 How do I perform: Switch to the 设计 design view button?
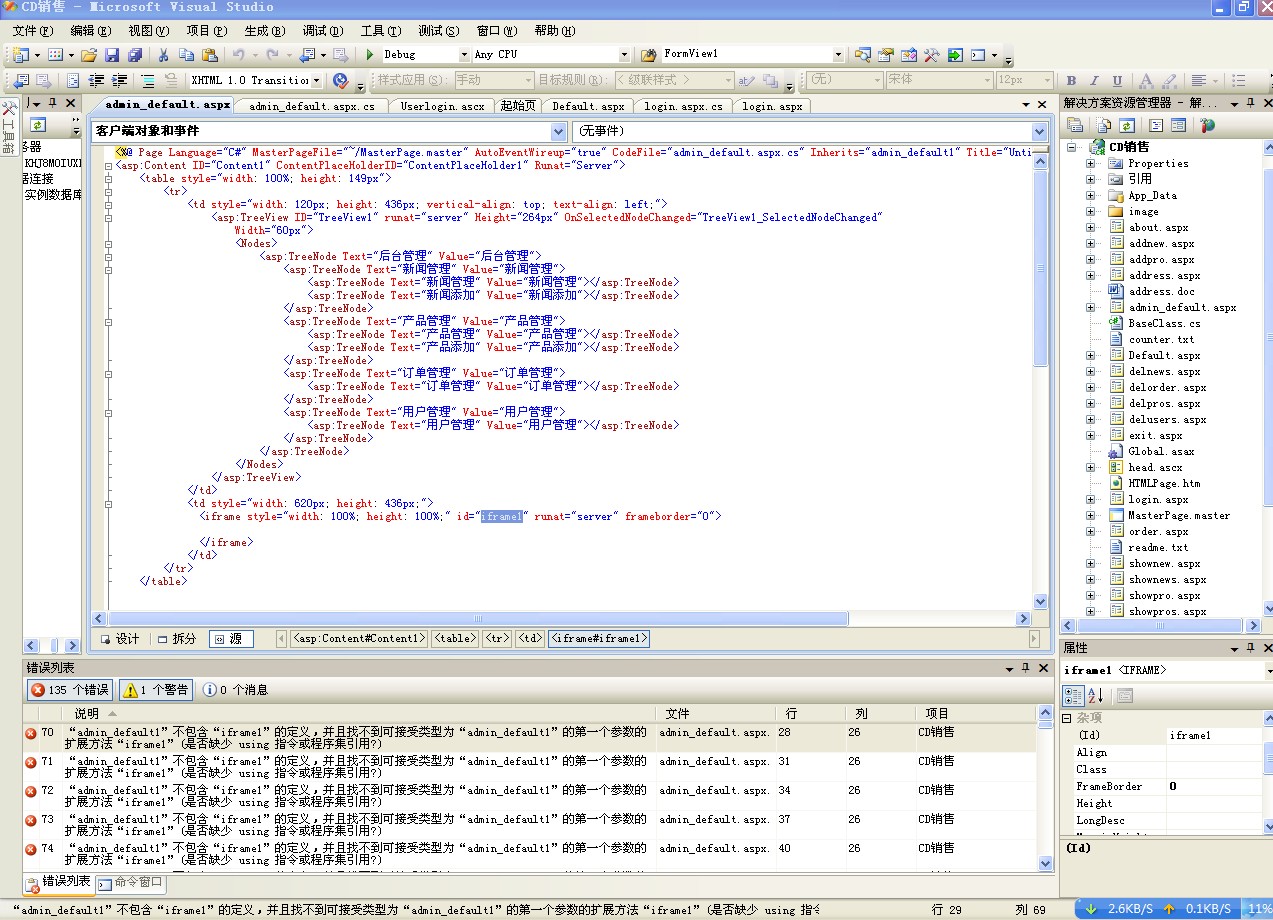click(x=119, y=638)
